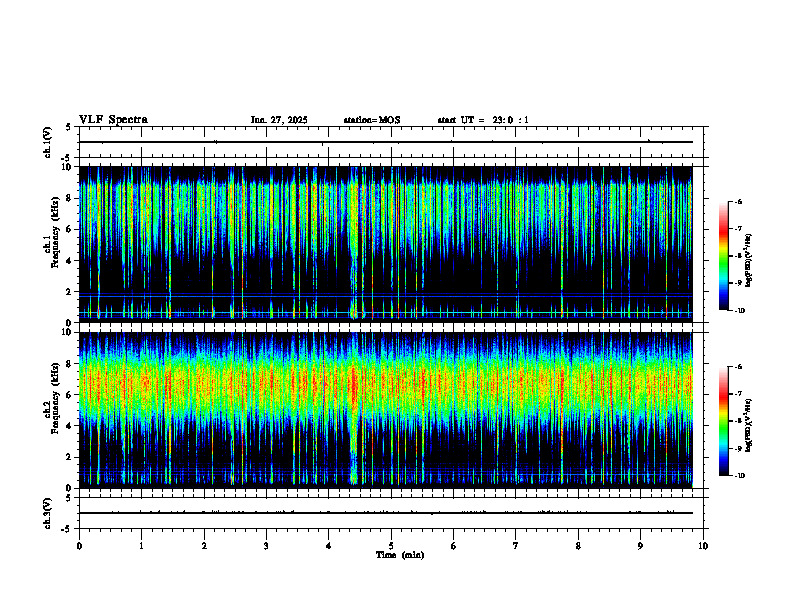This screenshot has width=792, height=612.
Task: Click the ch.1 "Frequency (kHz)" axis label
Action: (x=55, y=230)
